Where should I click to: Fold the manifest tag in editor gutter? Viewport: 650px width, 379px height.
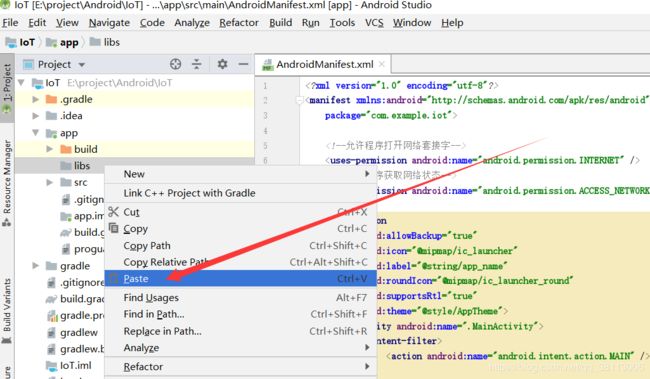pyautogui.click(x=299, y=100)
